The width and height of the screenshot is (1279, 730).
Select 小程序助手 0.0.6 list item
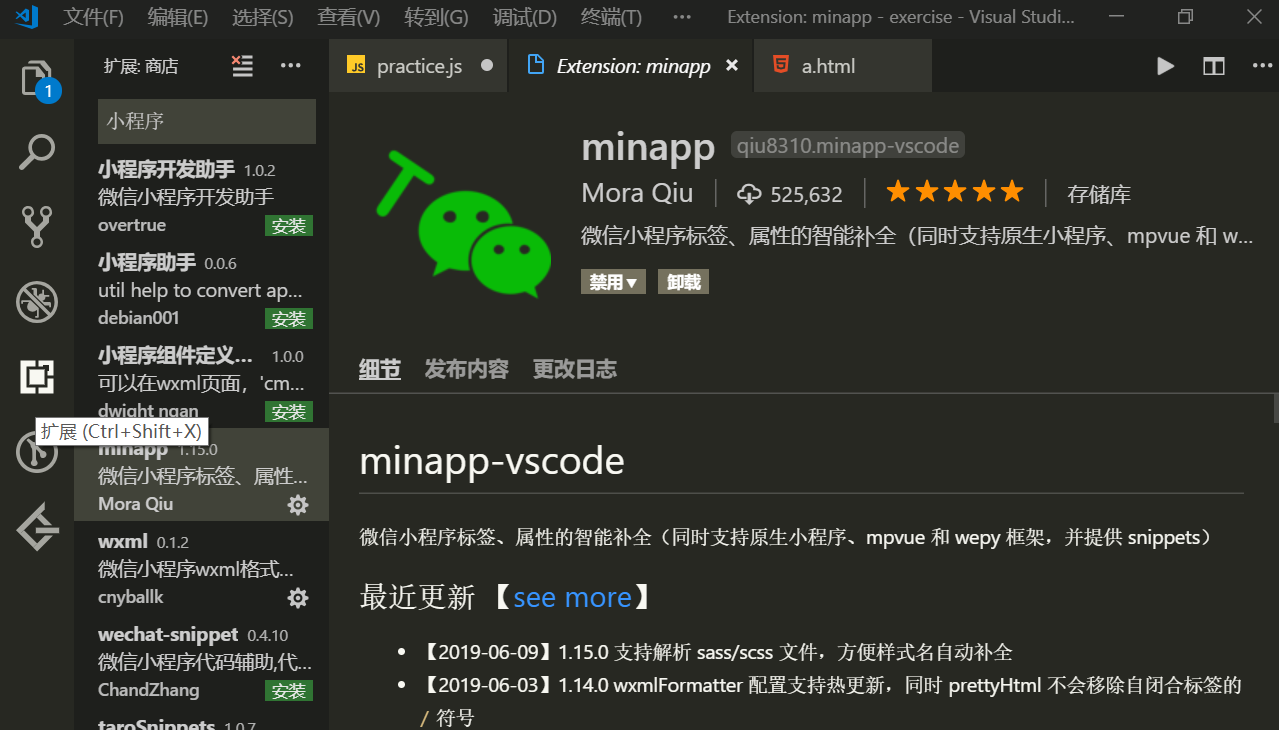(201, 290)
